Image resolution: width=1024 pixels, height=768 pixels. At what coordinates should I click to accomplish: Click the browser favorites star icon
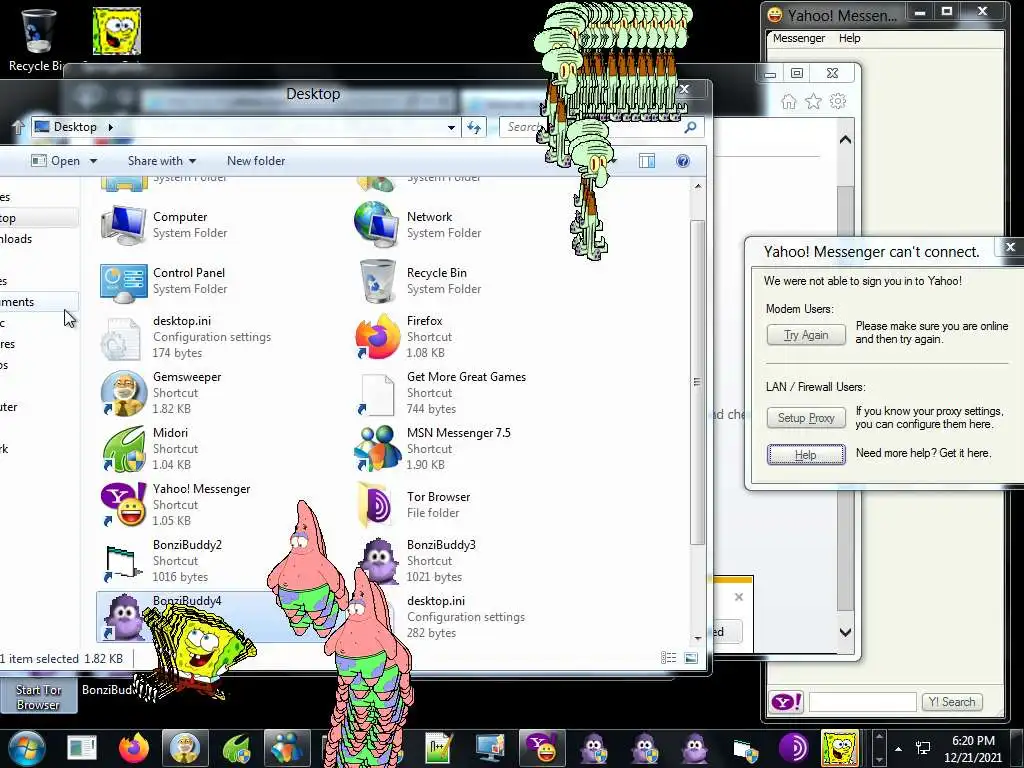[813, 101]
